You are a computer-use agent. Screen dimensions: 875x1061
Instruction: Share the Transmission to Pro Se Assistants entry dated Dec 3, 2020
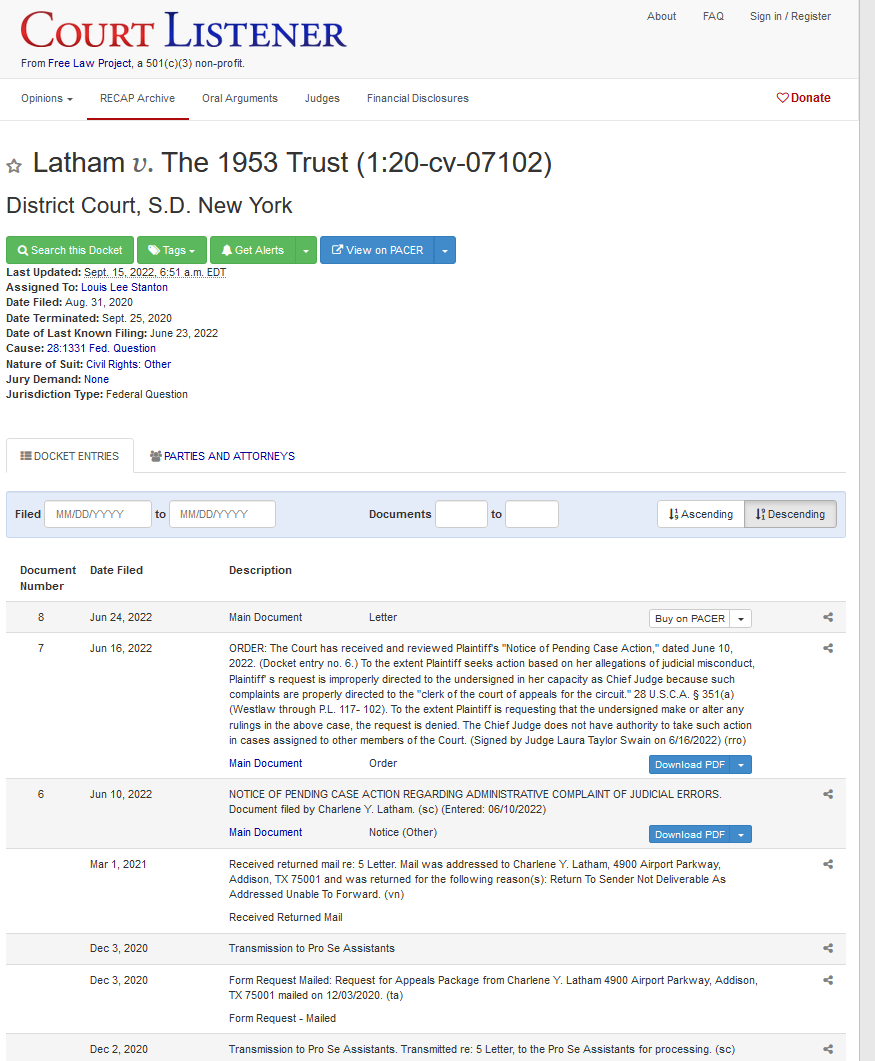(x=828, y=949)
